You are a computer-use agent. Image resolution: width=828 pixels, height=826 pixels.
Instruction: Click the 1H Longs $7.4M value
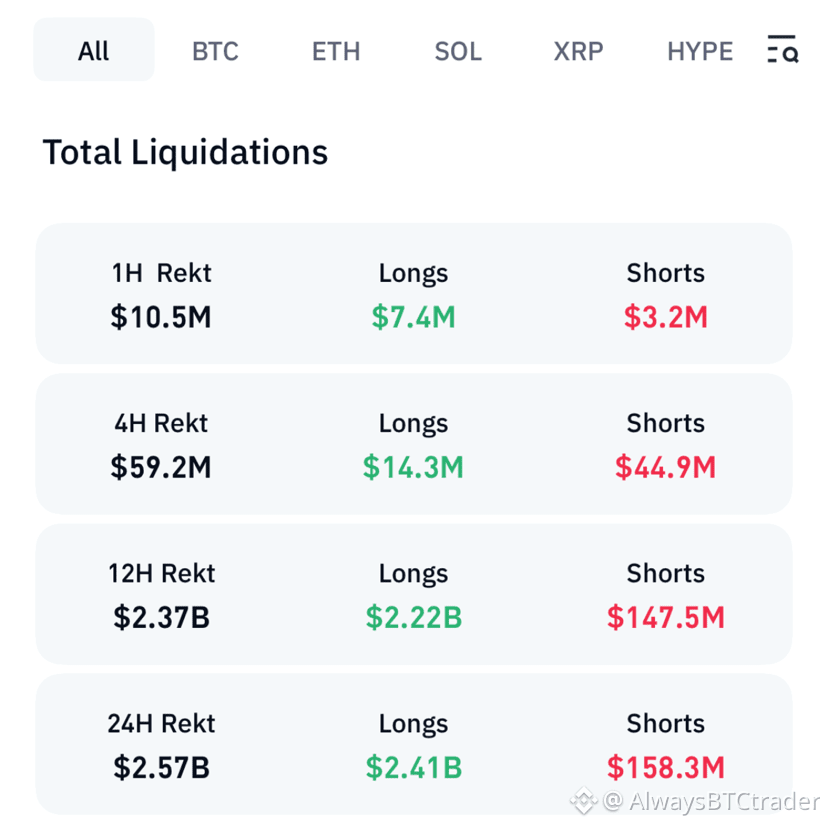pos(413,317)
